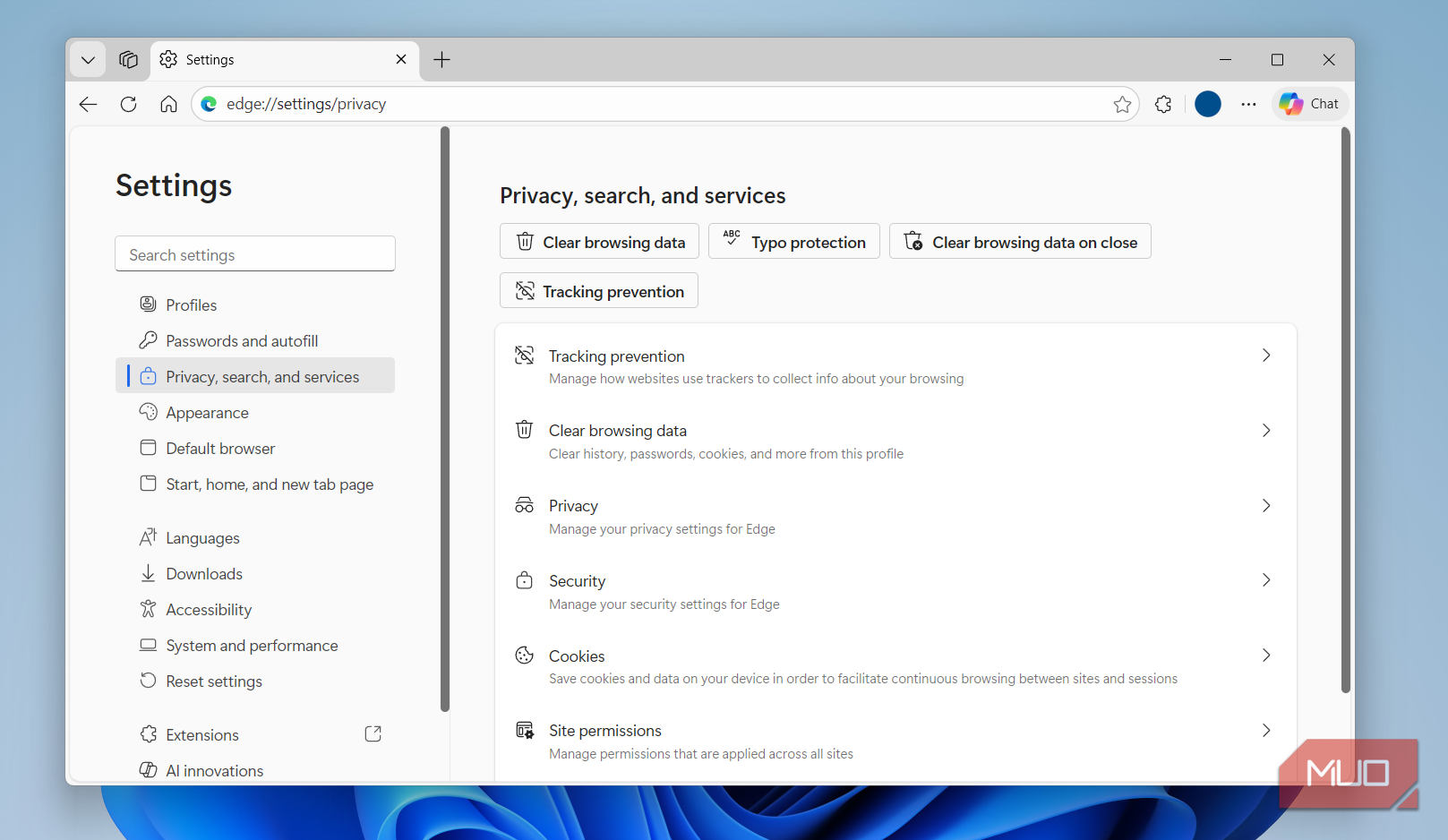Click the Search settings input field

pyautogui.click(x=255, y=254)
